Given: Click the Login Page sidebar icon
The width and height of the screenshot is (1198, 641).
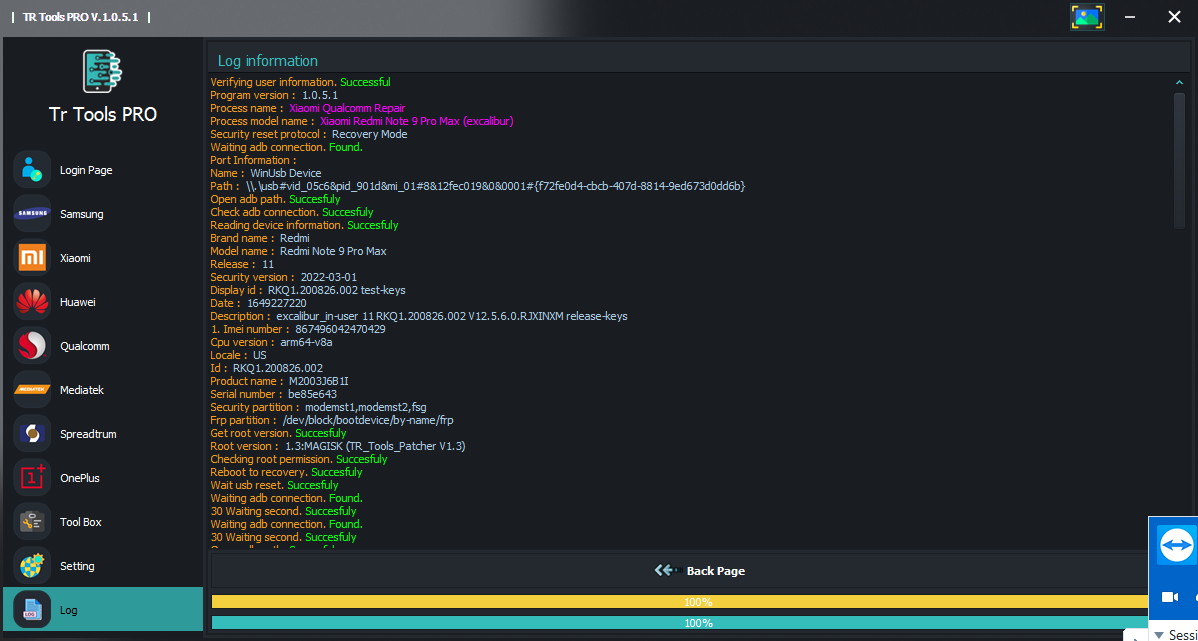Looking at the screenshot, I should click(x=32, y=170).
